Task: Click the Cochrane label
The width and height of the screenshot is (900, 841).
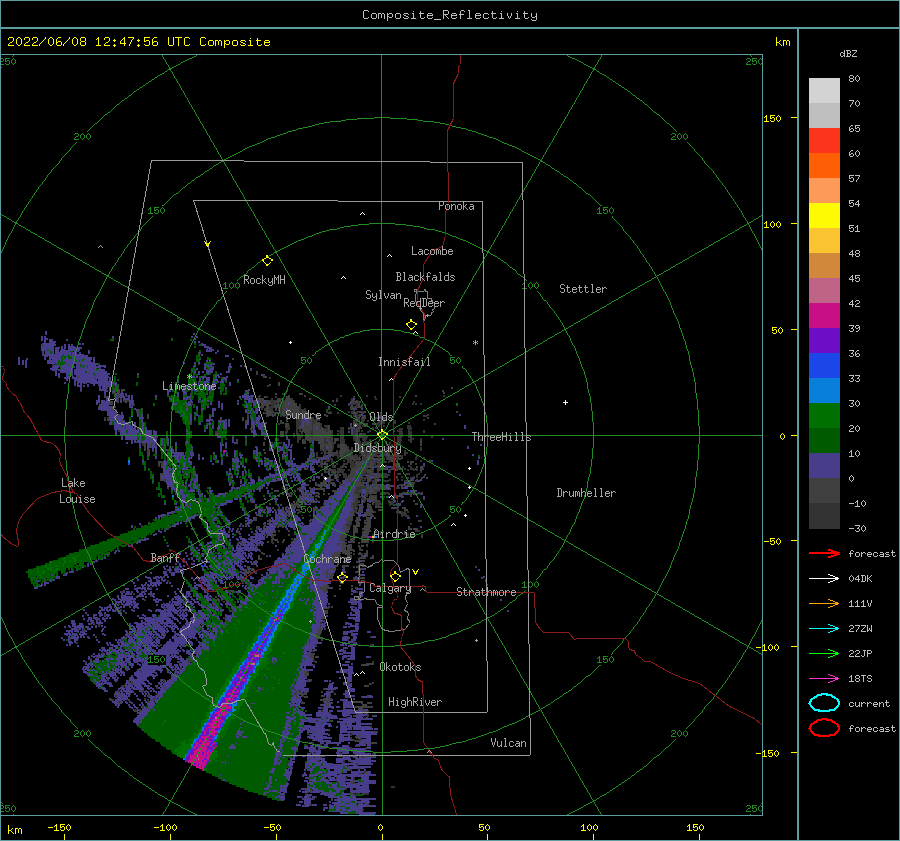Action: [x=327, y=559]
